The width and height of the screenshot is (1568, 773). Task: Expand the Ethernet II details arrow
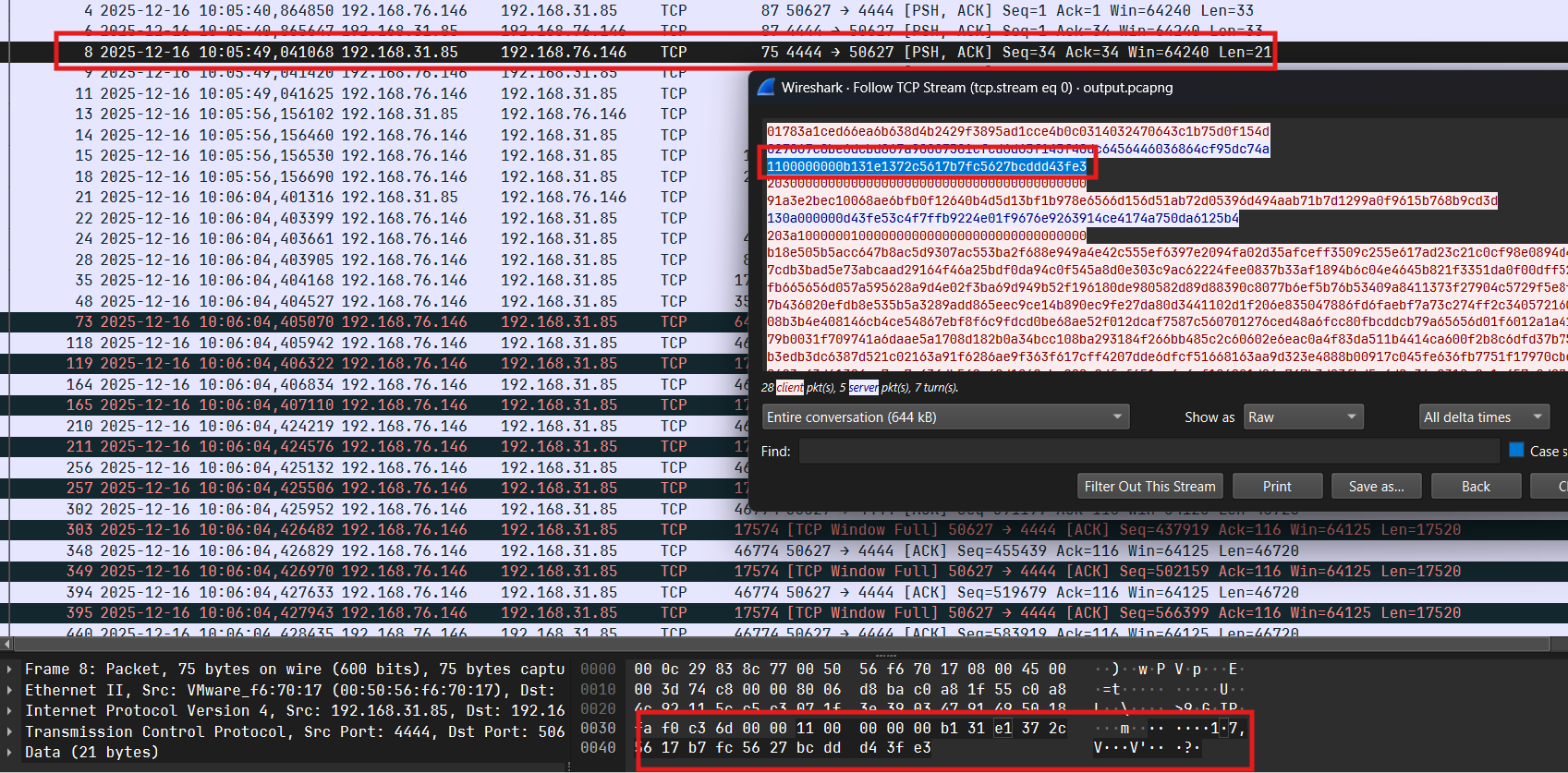point(9,691)
